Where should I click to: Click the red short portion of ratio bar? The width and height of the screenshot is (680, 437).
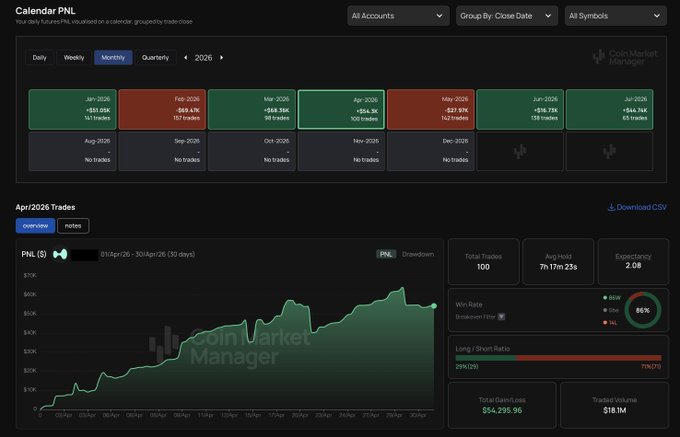[588, 358]
